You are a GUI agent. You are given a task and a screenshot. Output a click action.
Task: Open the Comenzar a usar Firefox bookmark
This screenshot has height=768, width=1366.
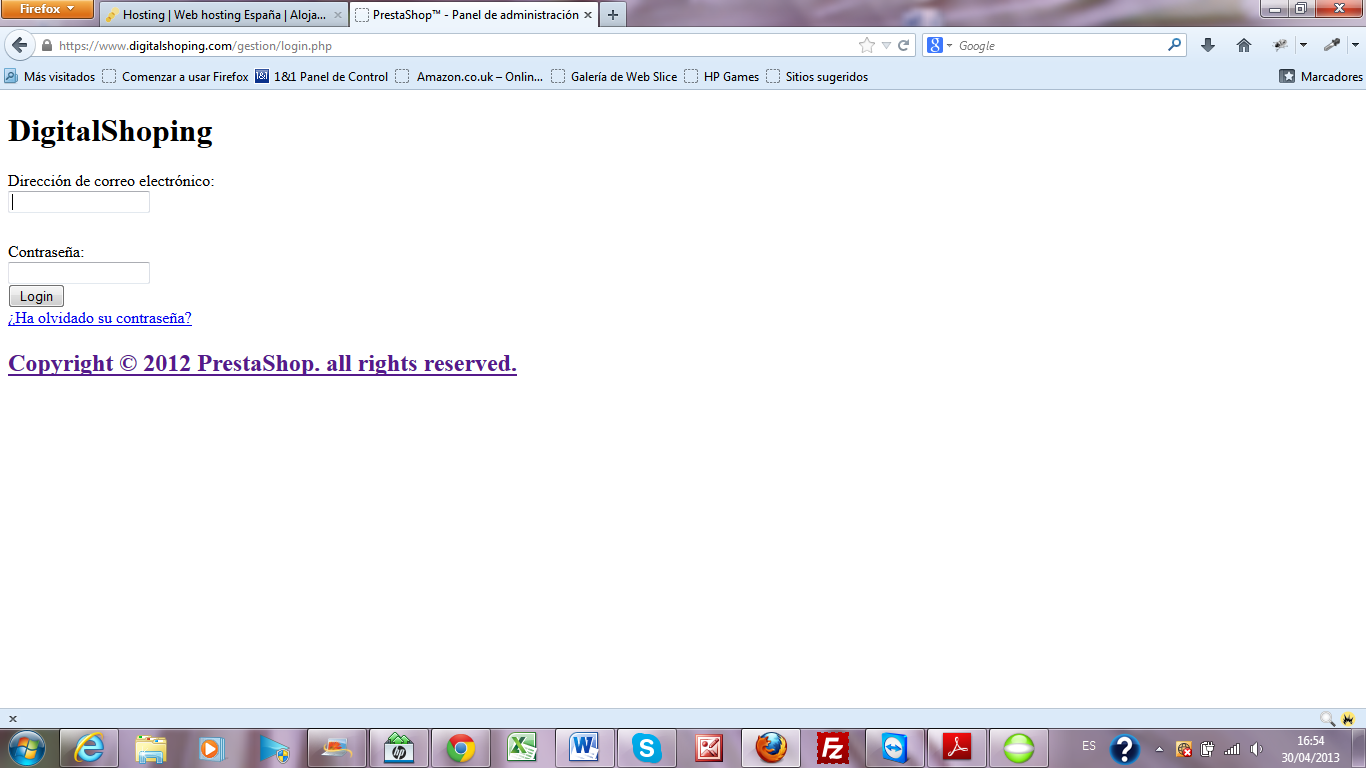176,77
